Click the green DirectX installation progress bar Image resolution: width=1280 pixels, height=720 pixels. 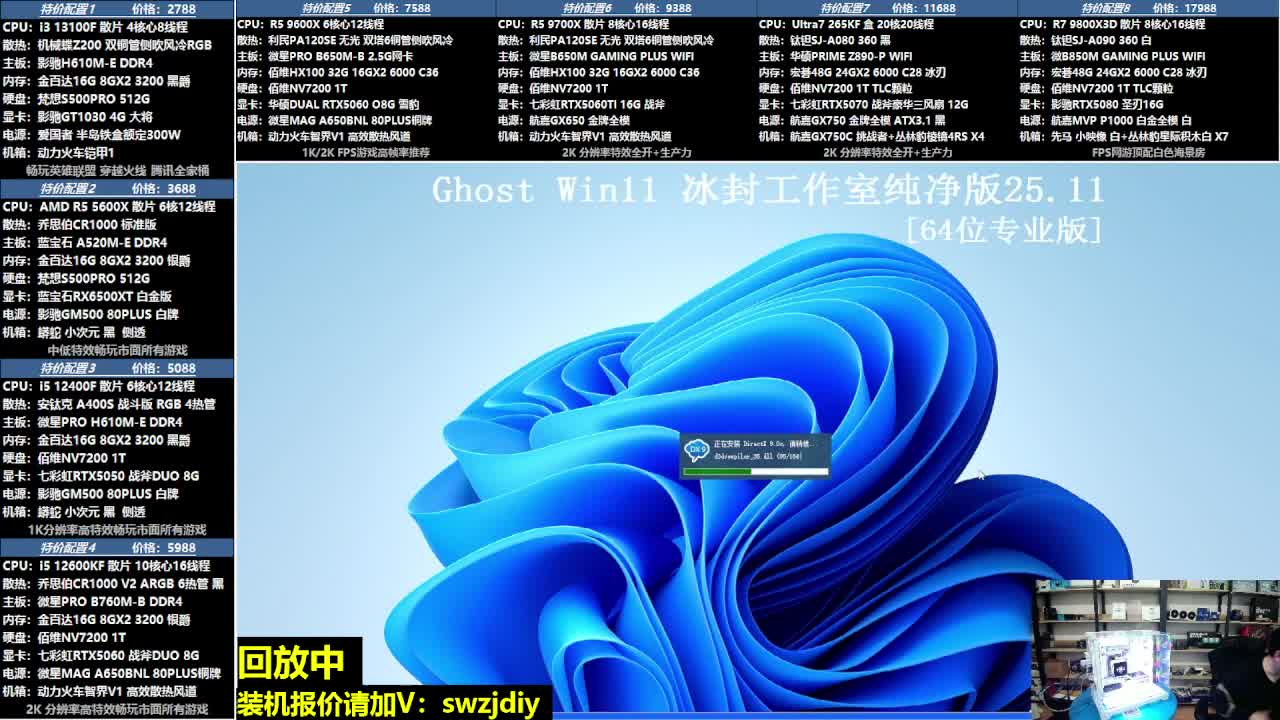(x=755, y=471)
